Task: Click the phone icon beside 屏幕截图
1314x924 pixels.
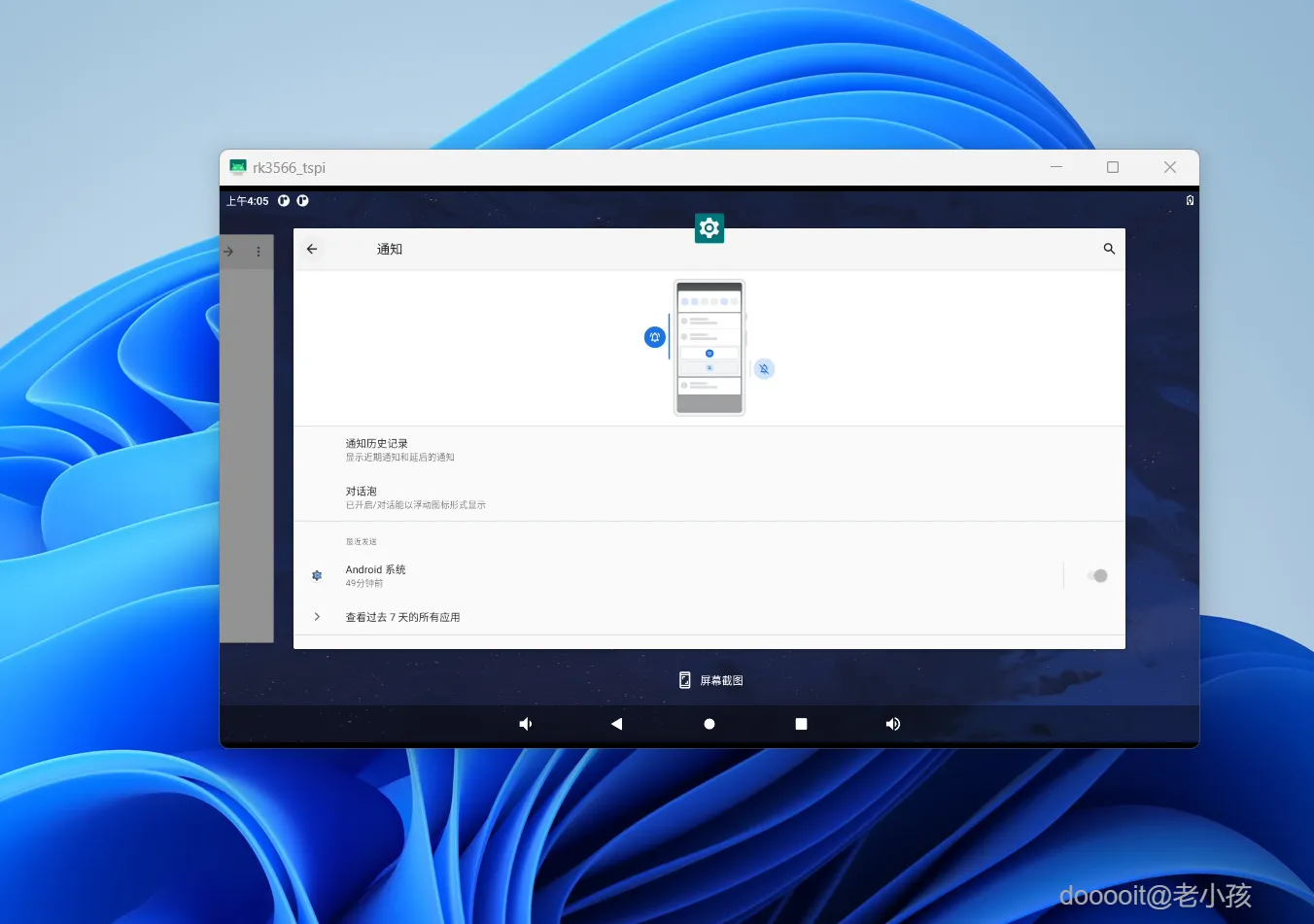Action: (685, 680)
